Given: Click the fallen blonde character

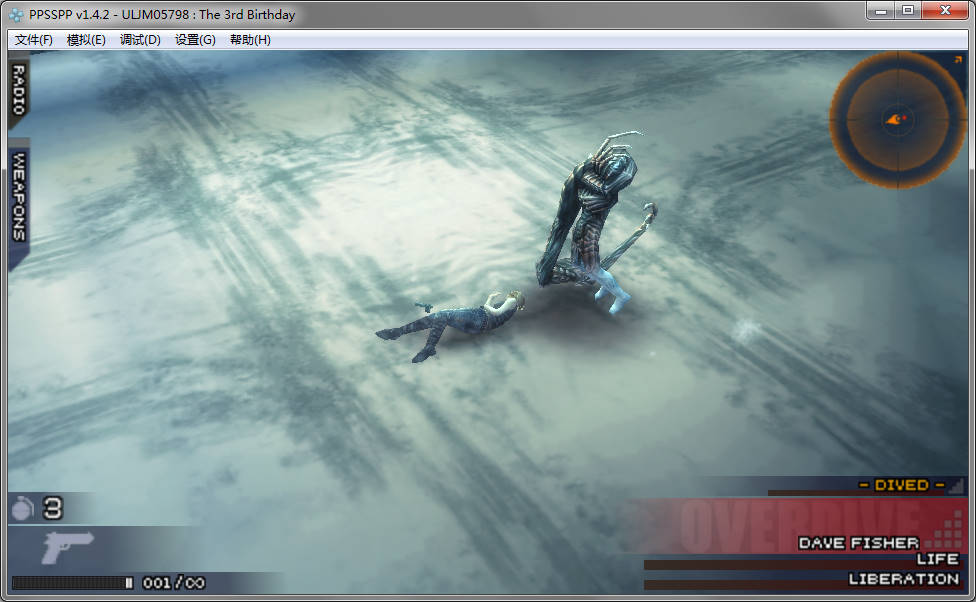Looking at the screenshot, I should [x=449, y=324].
